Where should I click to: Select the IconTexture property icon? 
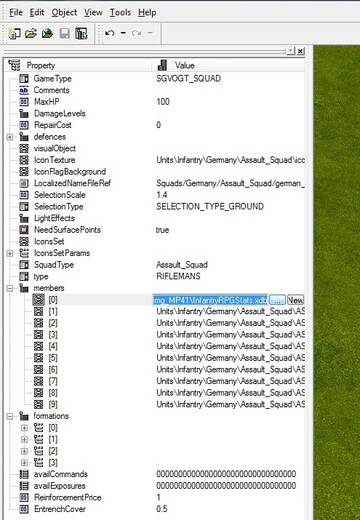click(x=24, y=160)
